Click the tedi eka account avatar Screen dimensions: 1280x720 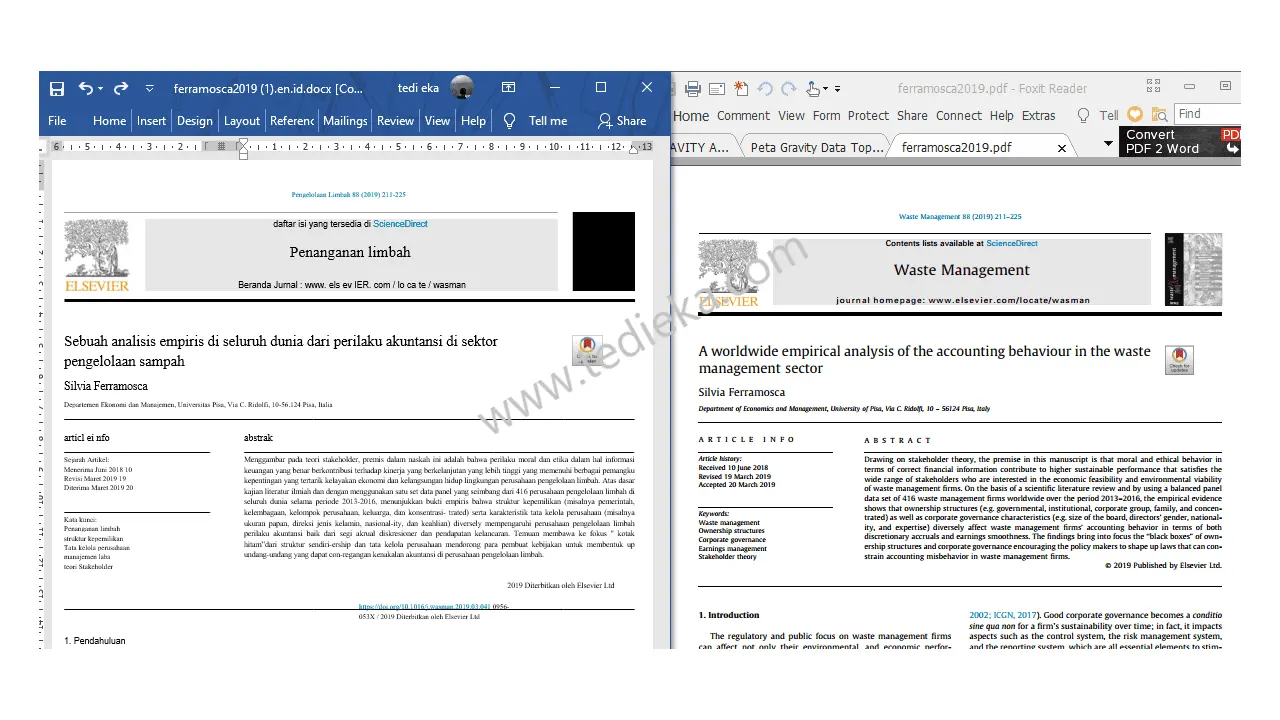pyautogui.click(x=462, y=88)
